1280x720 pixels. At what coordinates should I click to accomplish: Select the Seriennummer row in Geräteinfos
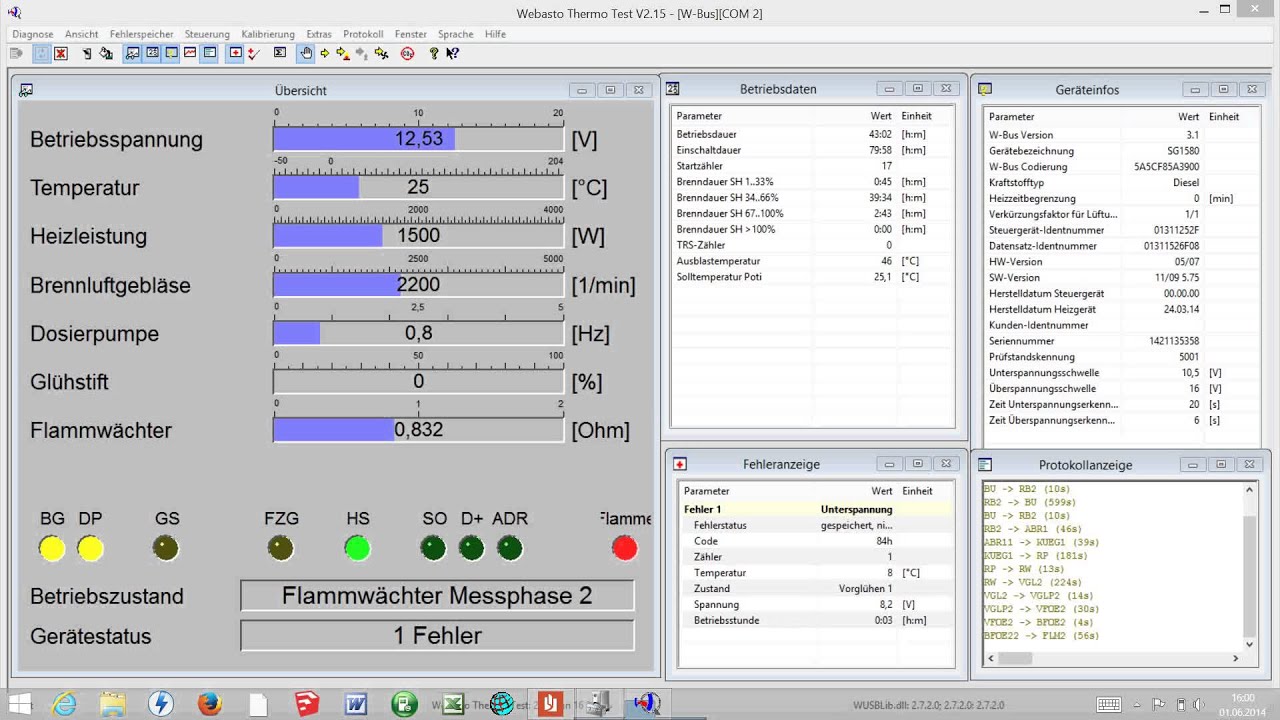click(1121, 341)
